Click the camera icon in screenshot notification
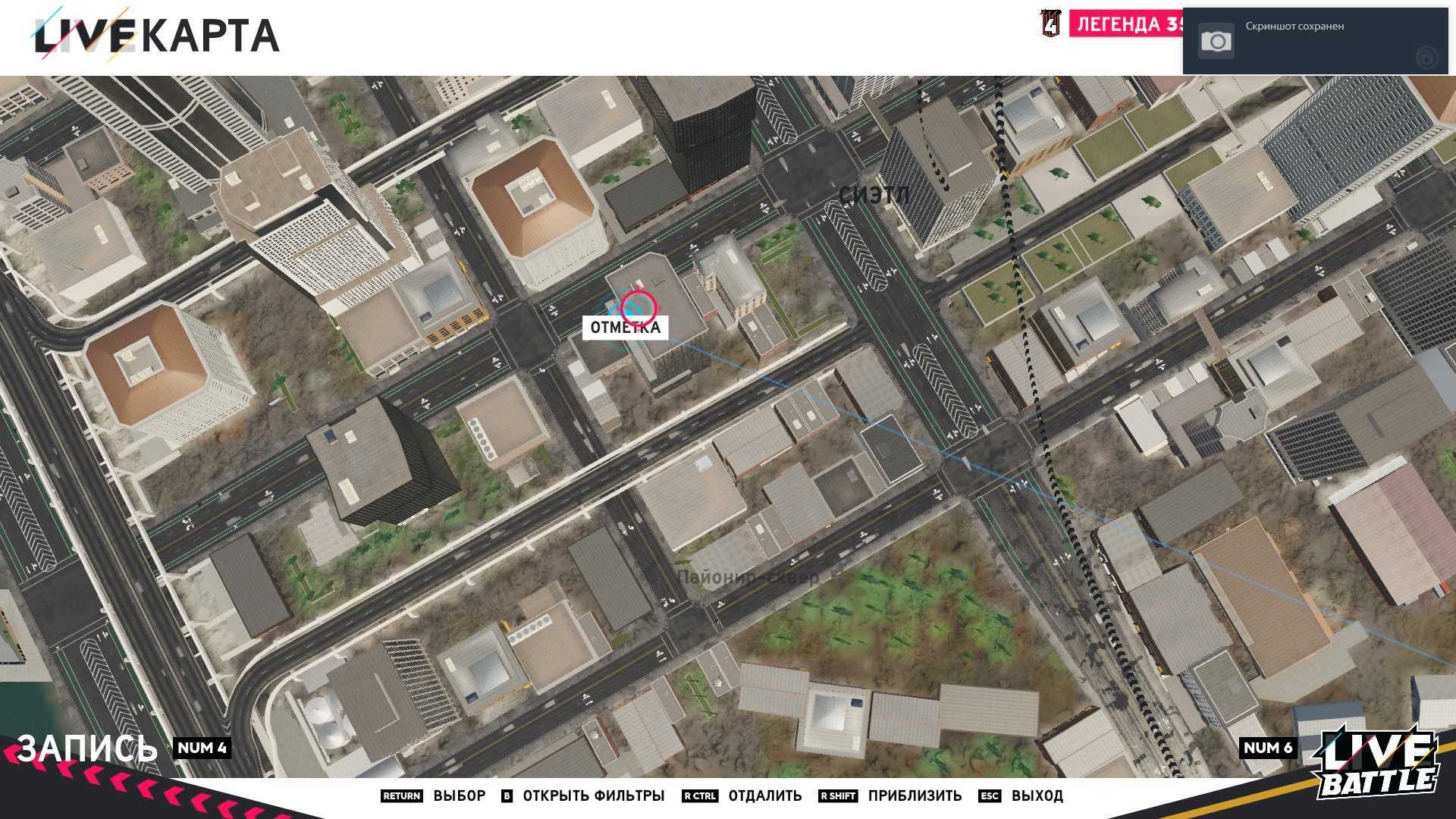Screen dimensions: 1456x819 click(1216, 41)
